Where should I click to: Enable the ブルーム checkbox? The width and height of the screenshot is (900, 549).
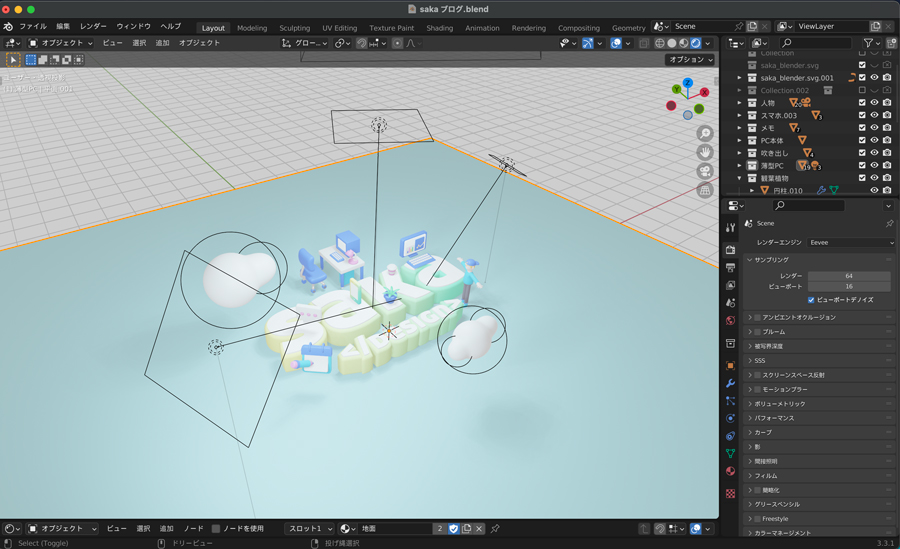(x=758, y=331)
